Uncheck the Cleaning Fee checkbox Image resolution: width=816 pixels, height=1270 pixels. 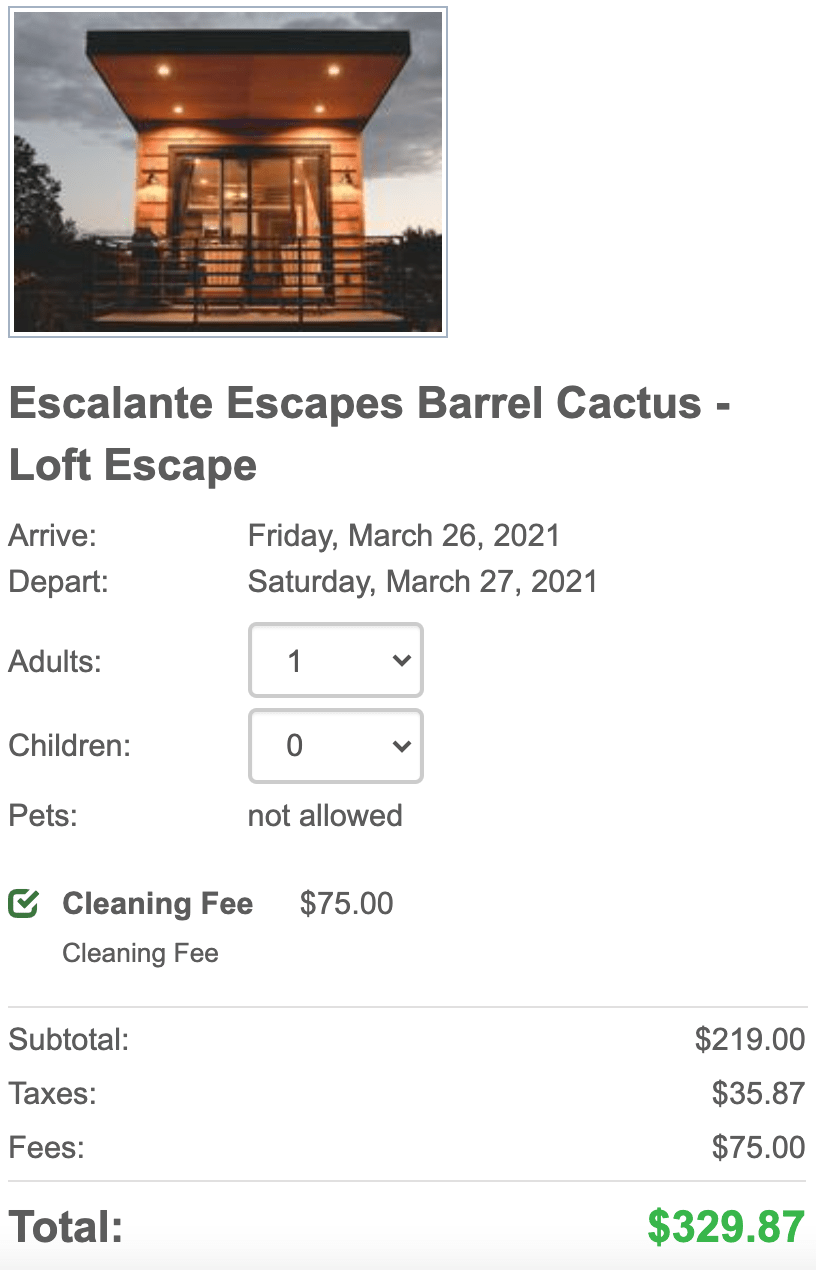tap(23, 904)
